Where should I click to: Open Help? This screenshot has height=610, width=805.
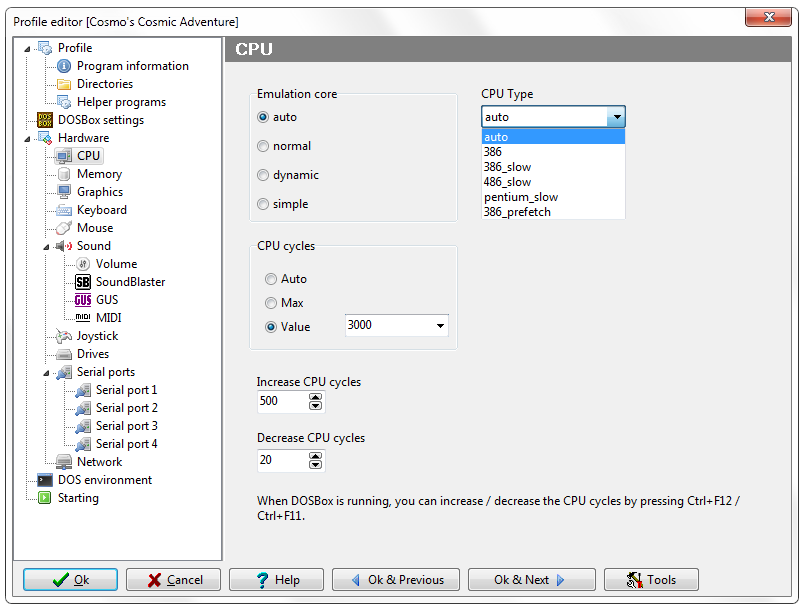(277, 580)
